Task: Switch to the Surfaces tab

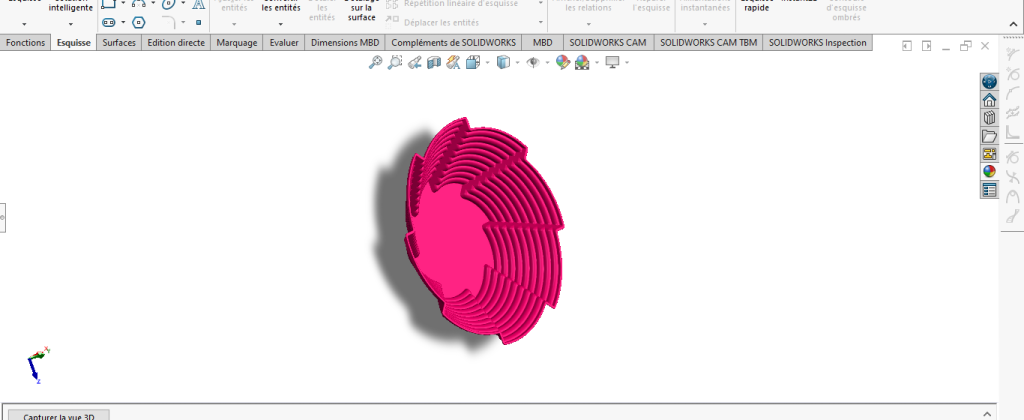Action: 119,42
